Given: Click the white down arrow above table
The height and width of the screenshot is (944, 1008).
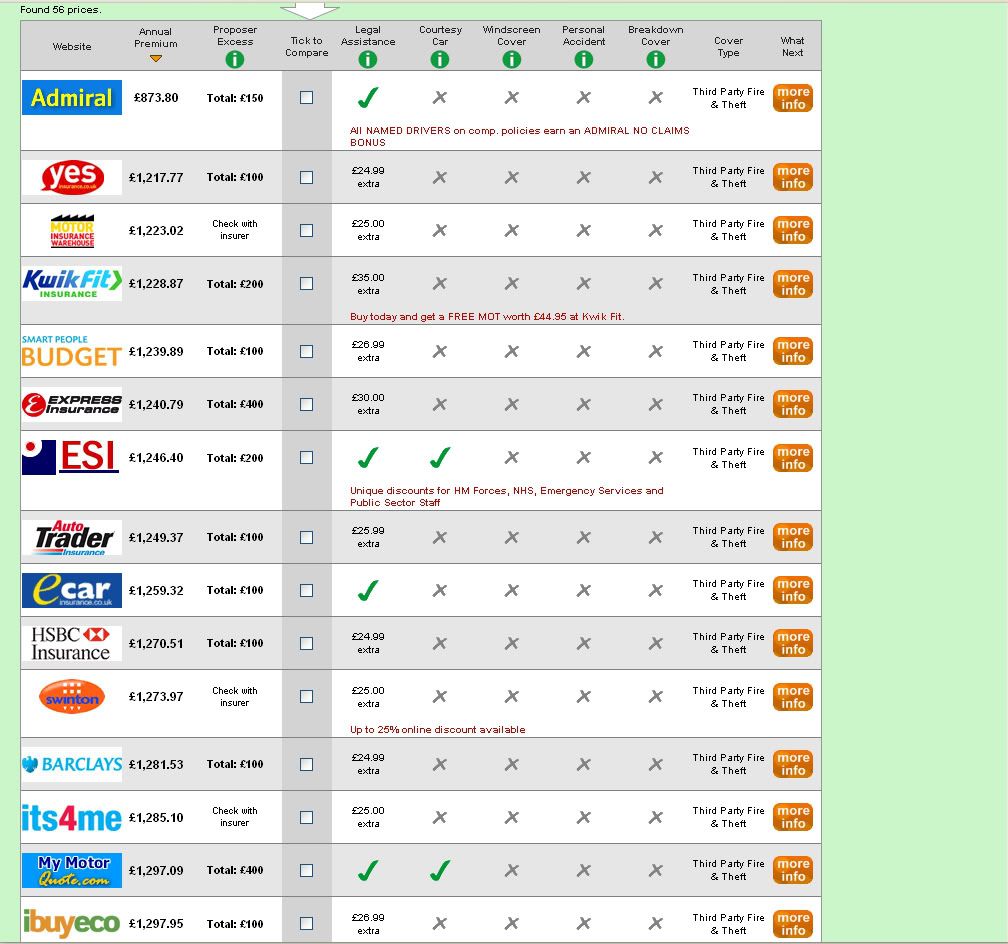Looking at the screenshot, I should click(309, 10).
